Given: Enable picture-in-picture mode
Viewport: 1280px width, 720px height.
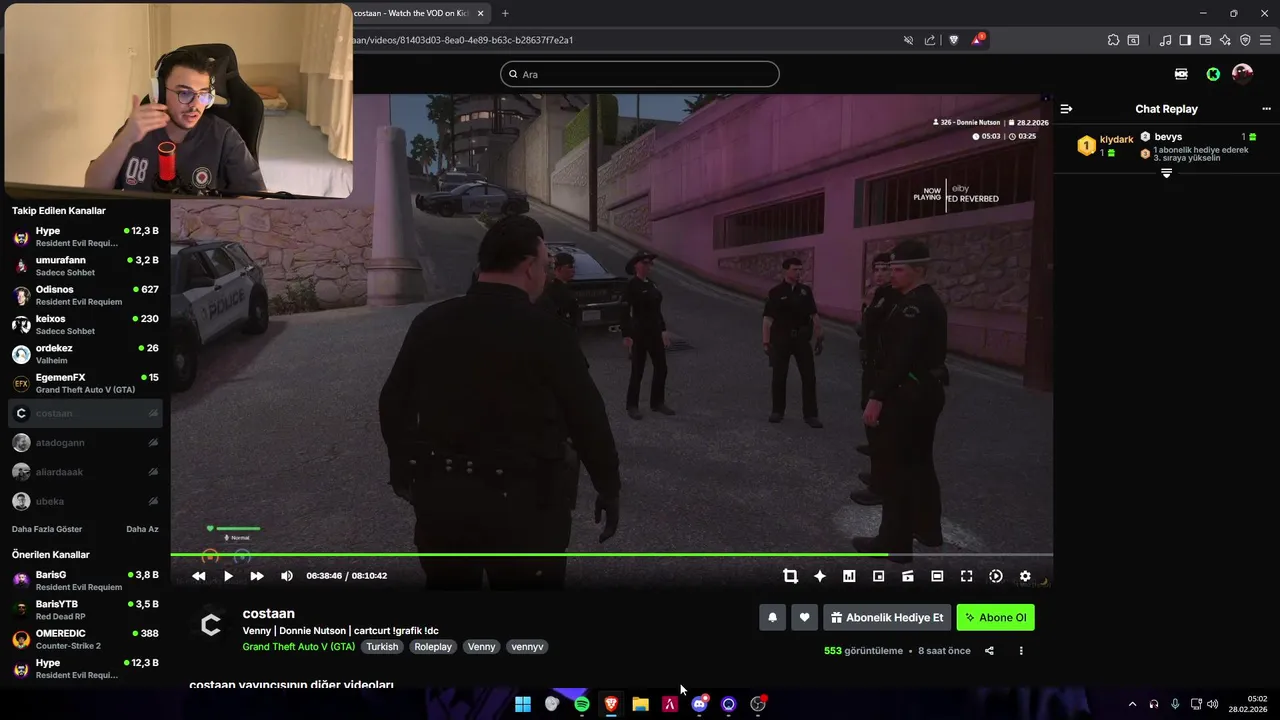Looking at the screenshot, I should click(878, 576).
